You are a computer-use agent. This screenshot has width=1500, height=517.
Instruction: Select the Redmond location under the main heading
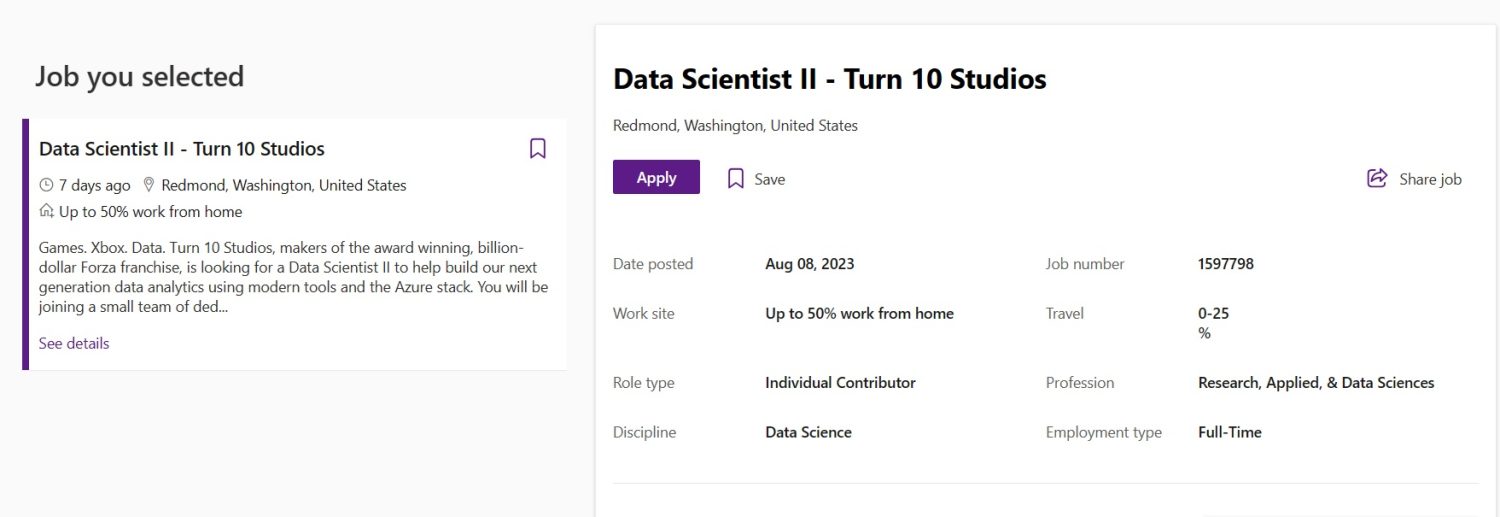(x=735, y=125)
